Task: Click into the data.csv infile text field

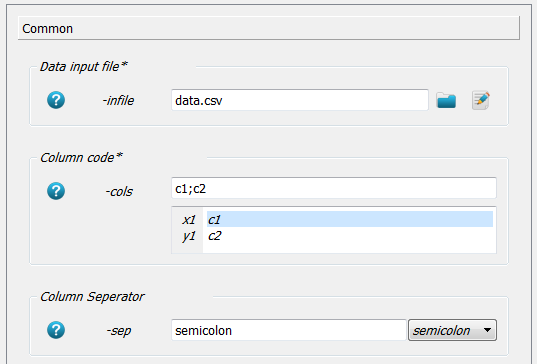Action: click(x=300, y=100)
